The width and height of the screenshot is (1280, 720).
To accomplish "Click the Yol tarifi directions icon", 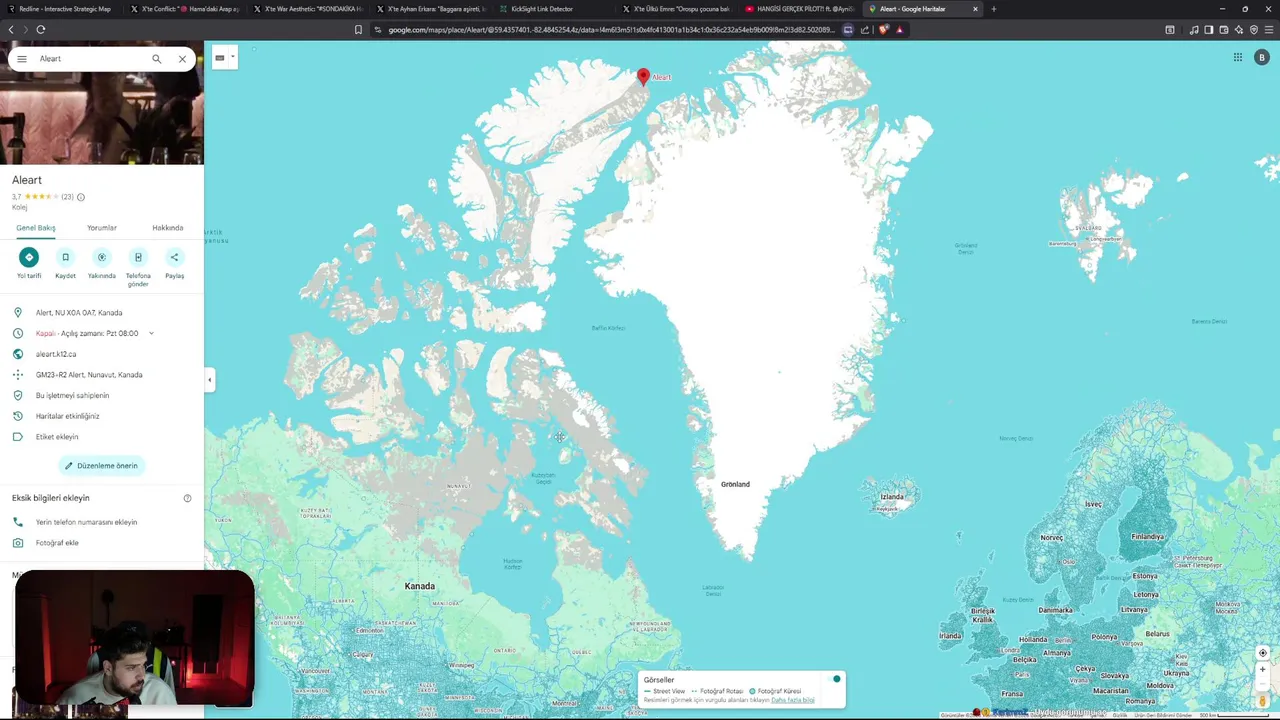I will coord(29,257).
